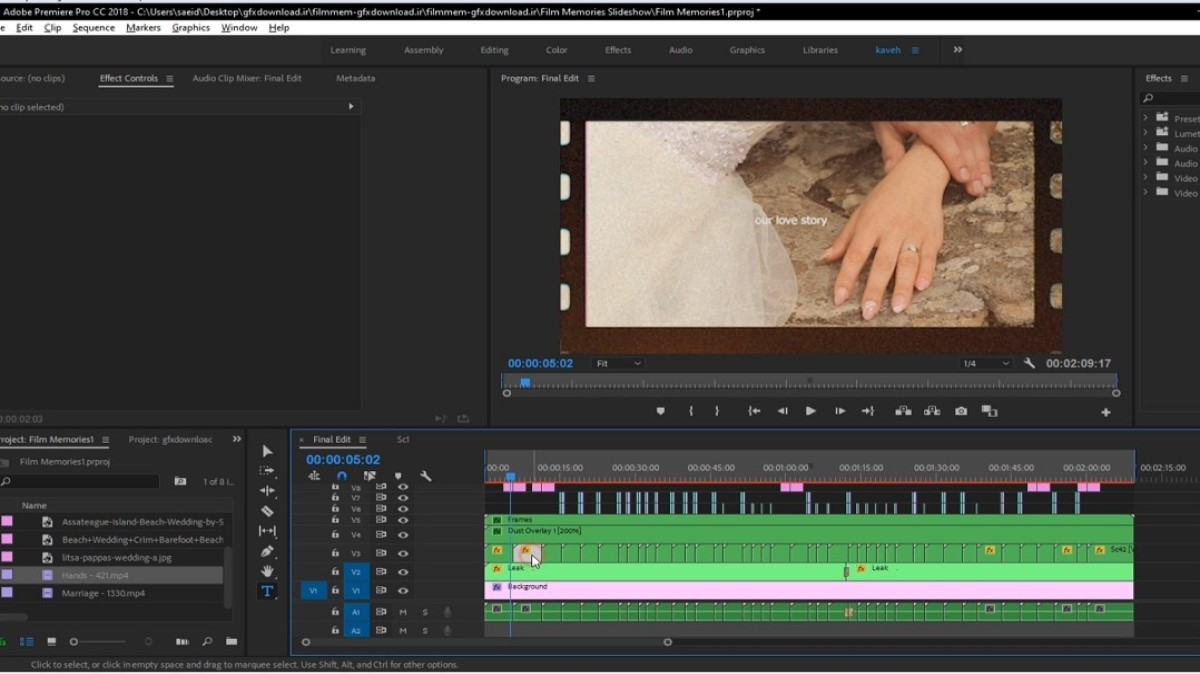This screenshot has height=674, width=1200.
Task: Open the 1/4 playback resolution dropdown
Action: pos(985,363)
